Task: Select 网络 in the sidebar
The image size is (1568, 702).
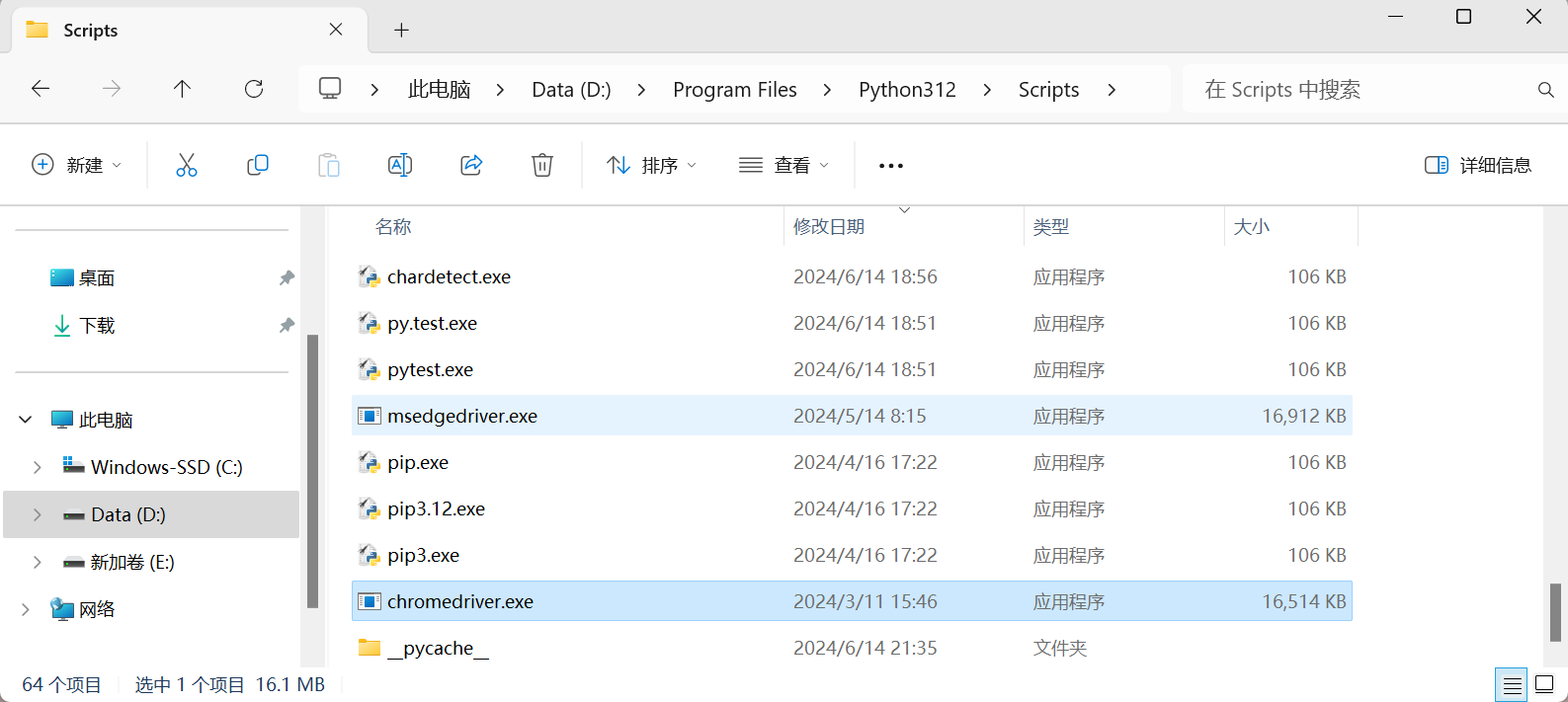Action: (x=97, y=609)
